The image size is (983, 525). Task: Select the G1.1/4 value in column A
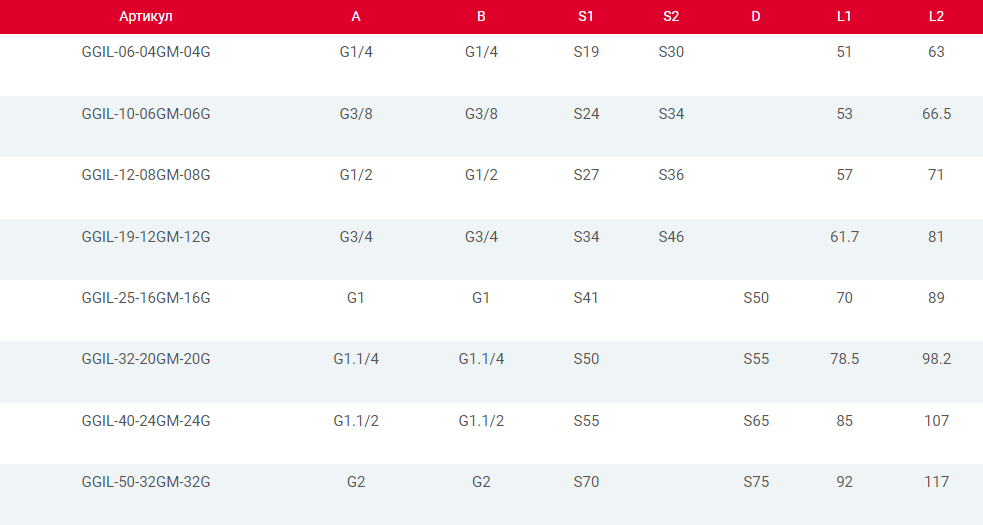(x=356, y=359)
